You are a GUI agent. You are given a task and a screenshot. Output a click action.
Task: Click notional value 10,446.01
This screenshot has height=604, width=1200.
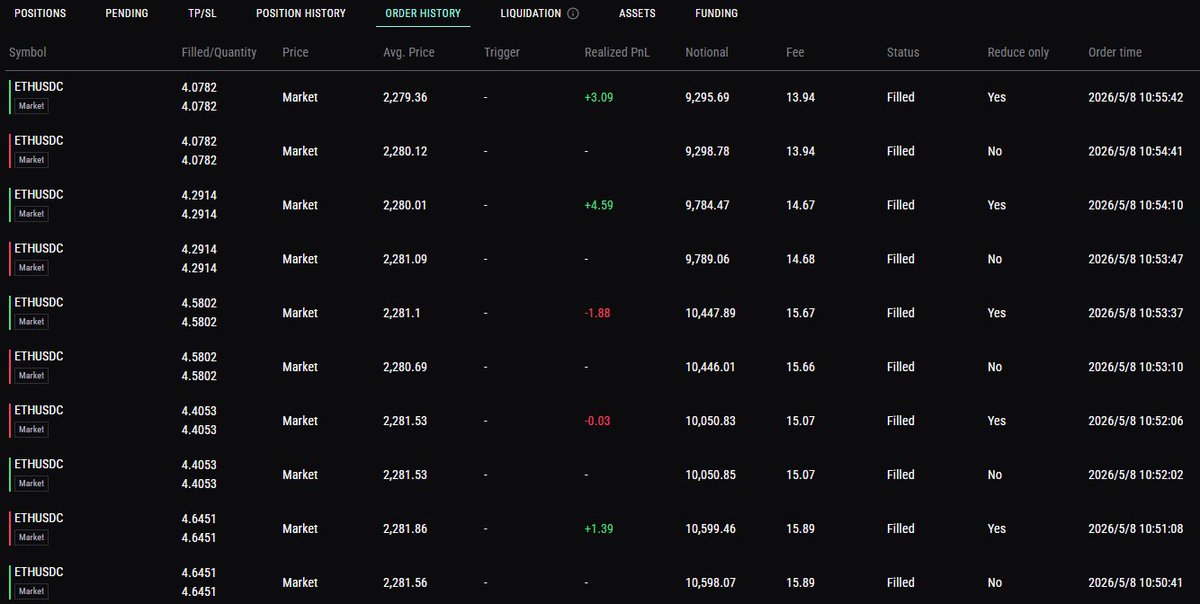tap(710, 367)
